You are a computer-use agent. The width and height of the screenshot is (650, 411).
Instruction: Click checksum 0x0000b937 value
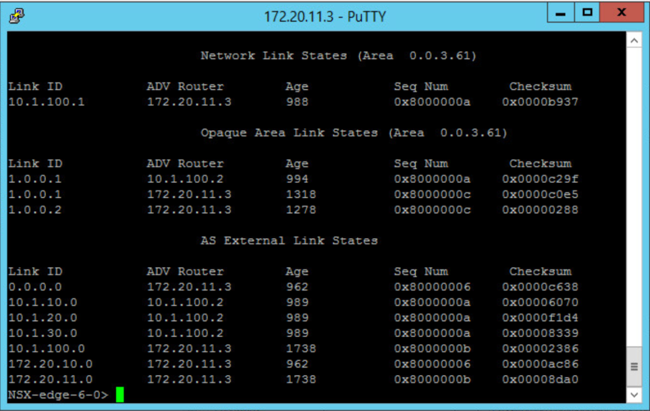540,102
